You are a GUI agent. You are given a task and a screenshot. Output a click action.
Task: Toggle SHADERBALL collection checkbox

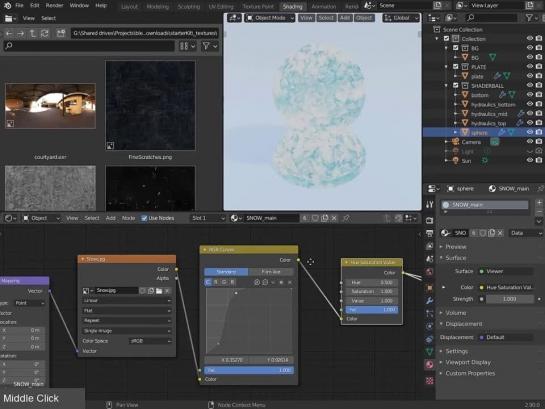(x=456, y=85)
